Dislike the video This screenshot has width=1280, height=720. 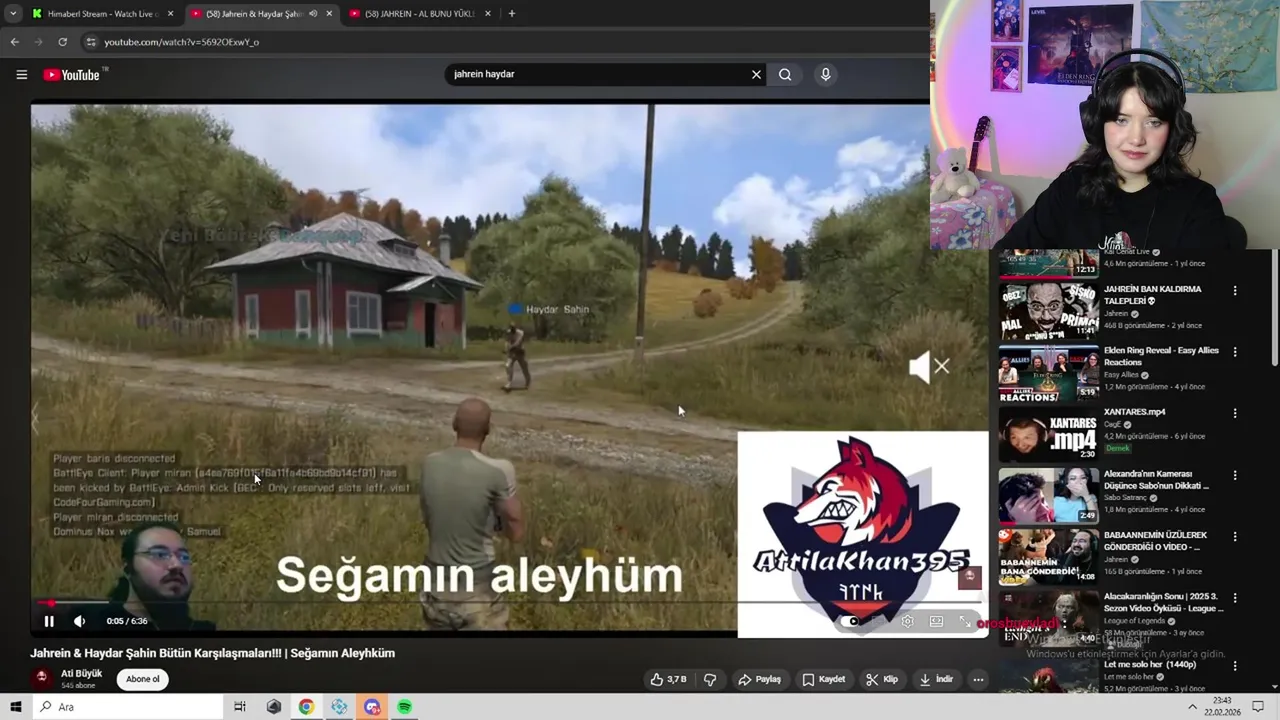(710, 679)
